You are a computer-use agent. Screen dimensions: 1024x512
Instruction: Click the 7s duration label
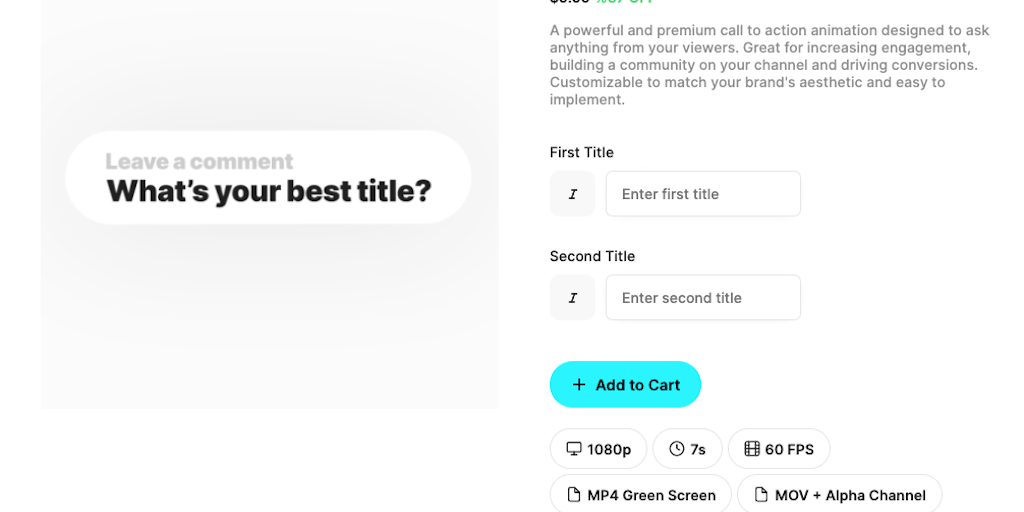pyautogui.click(x=698, y=449)
